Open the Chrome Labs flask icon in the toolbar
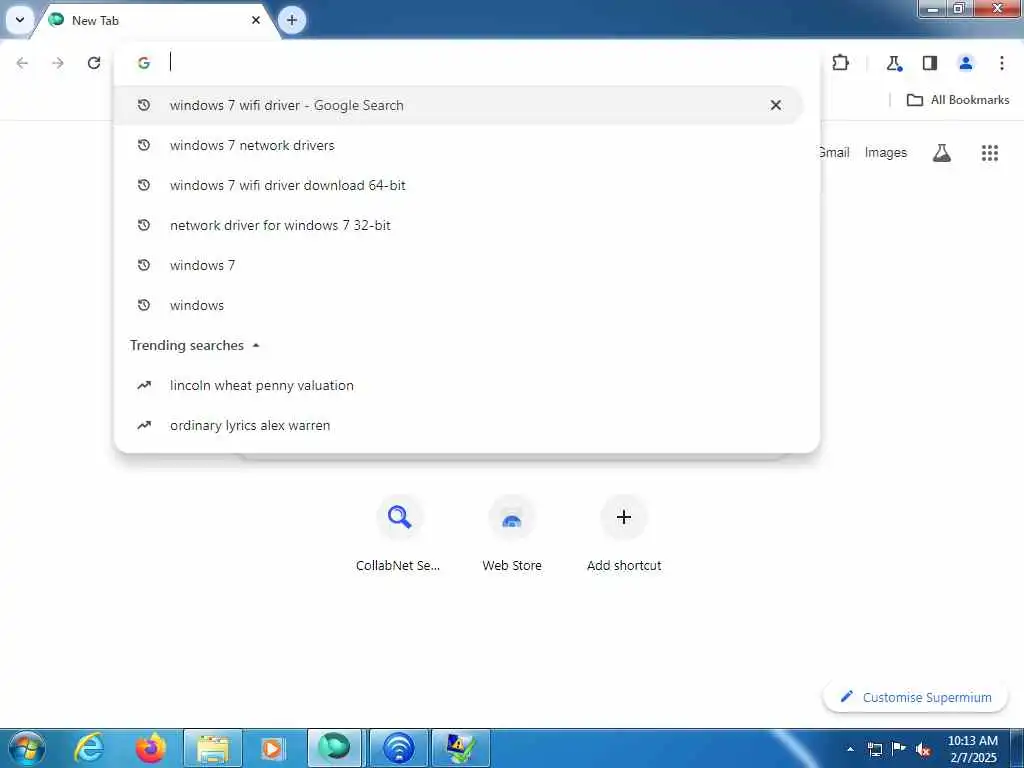The image size is (1024, 768). coord(893,63)
